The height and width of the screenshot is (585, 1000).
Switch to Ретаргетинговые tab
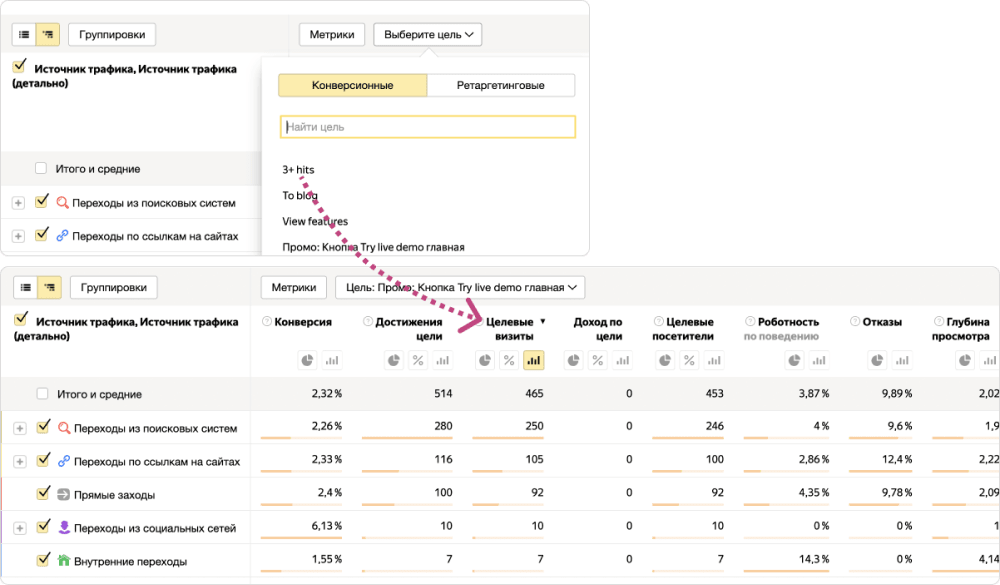coord(500,85)
